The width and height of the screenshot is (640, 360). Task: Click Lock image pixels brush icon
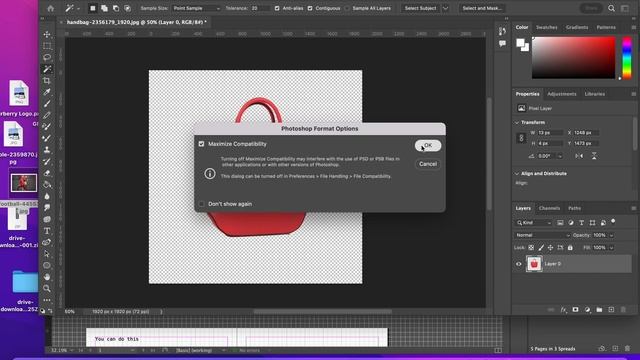(541, 248)
